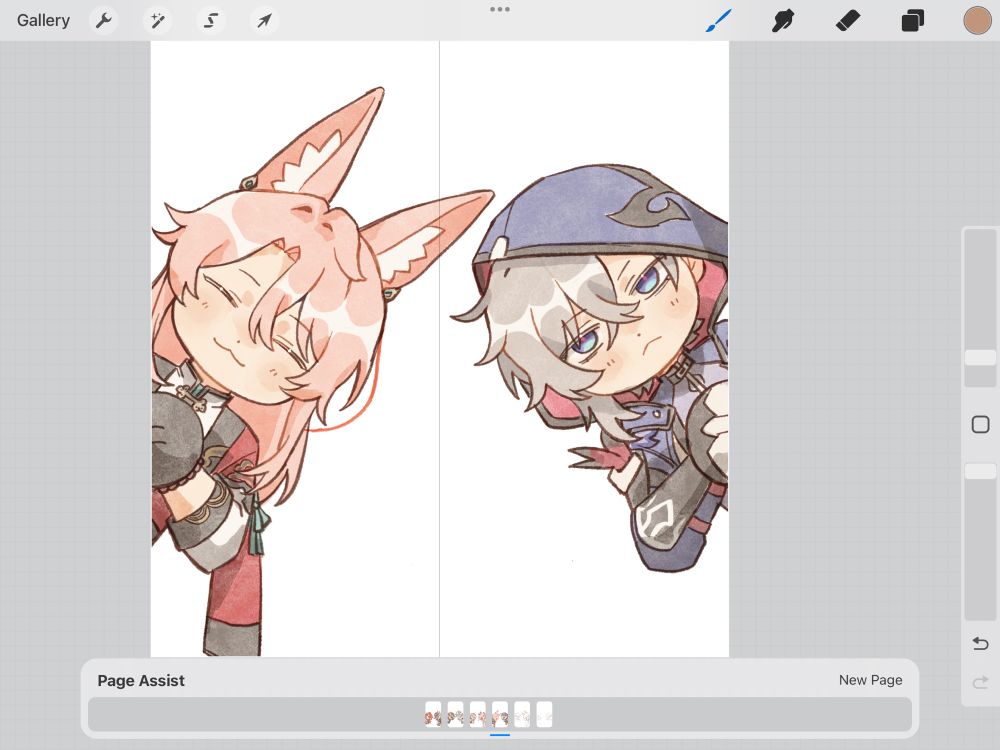This screenshot has width=1000, height=750.
Task: Activate the Transform arrow tool
Action: pyautogui.click(x=264, y=20)
